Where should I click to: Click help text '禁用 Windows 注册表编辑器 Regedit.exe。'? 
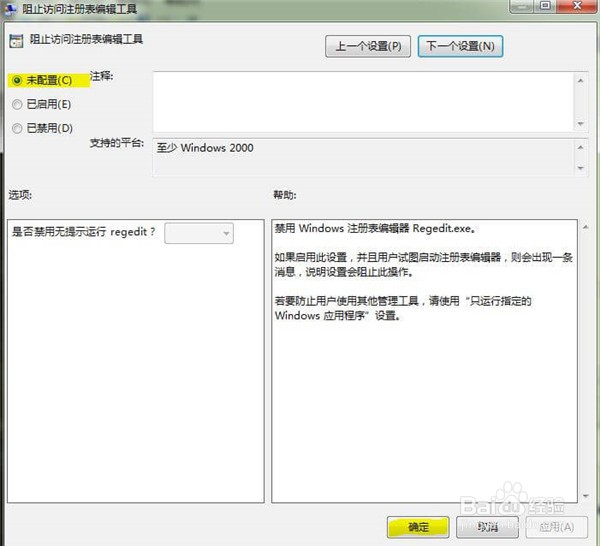(375, 228)
